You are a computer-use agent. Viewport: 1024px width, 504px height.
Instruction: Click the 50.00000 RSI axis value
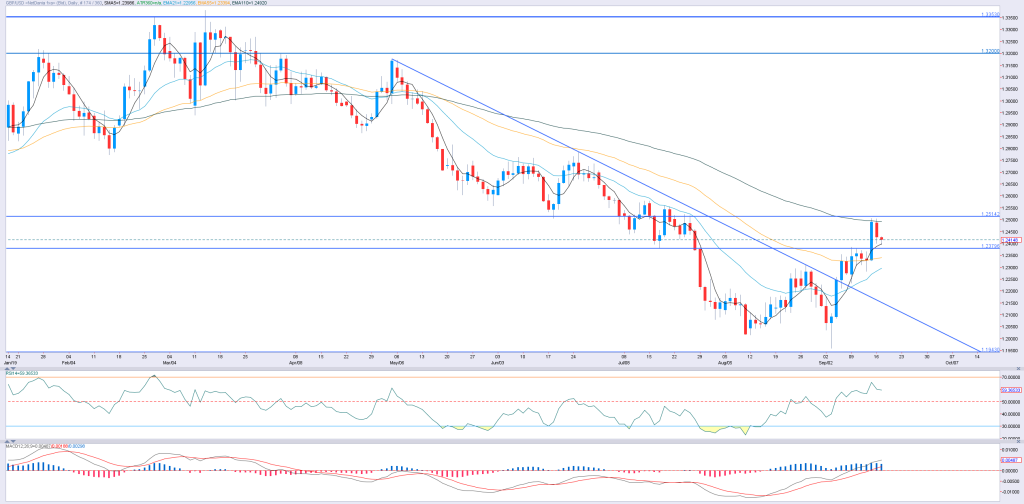[x=1011, y=402]
